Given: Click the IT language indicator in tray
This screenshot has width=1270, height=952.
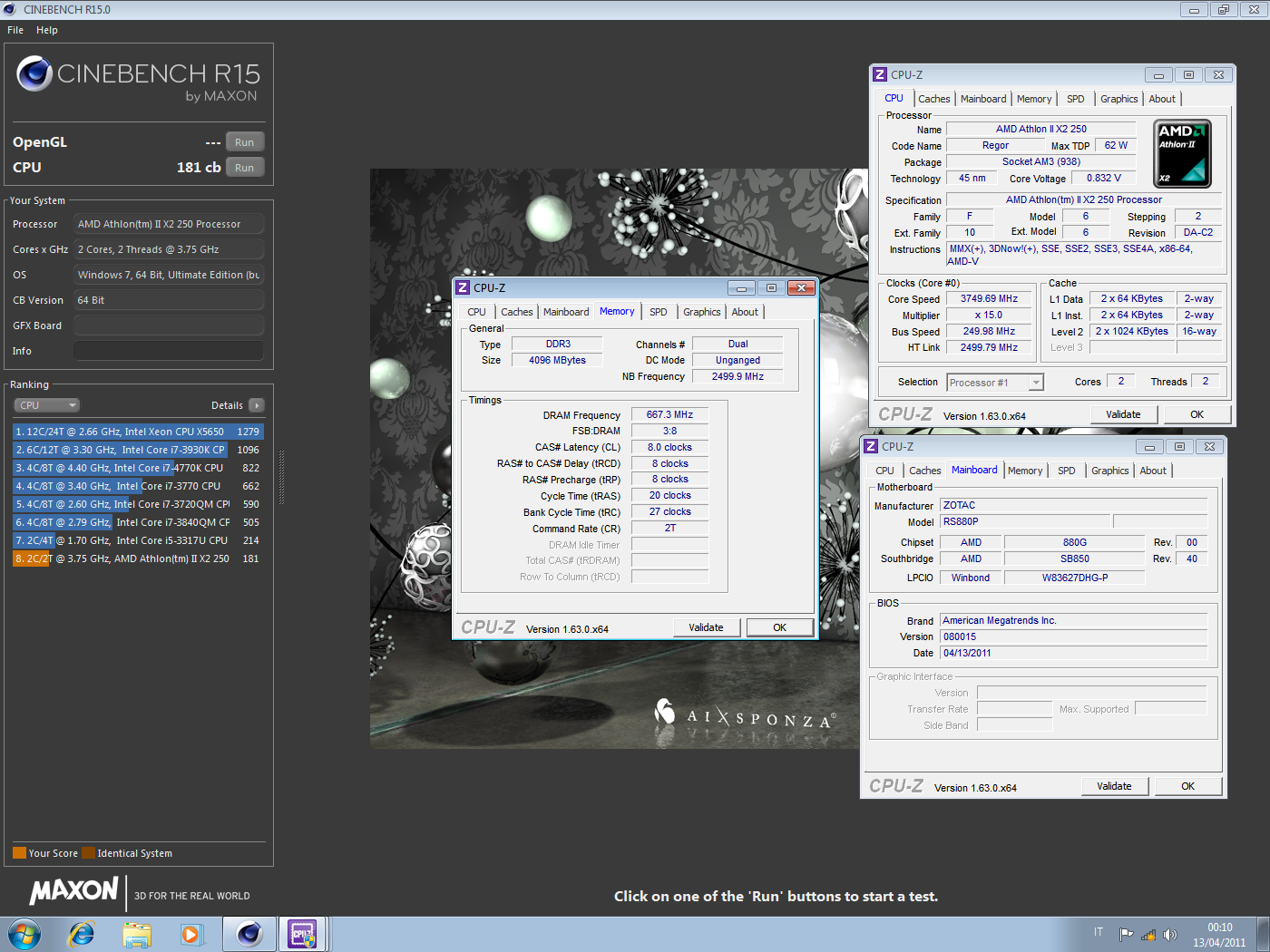Looking at the screenshot, I should coord(1099,932).
